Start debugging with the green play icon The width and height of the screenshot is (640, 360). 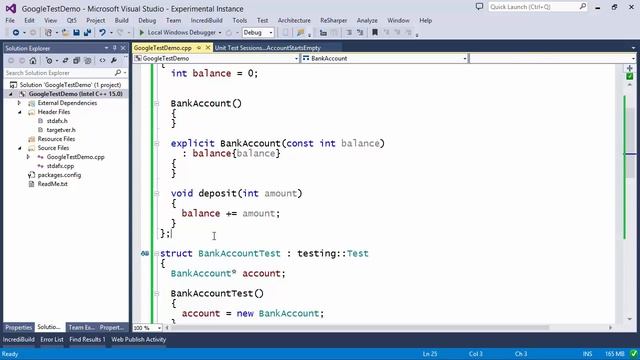[142, 32]
